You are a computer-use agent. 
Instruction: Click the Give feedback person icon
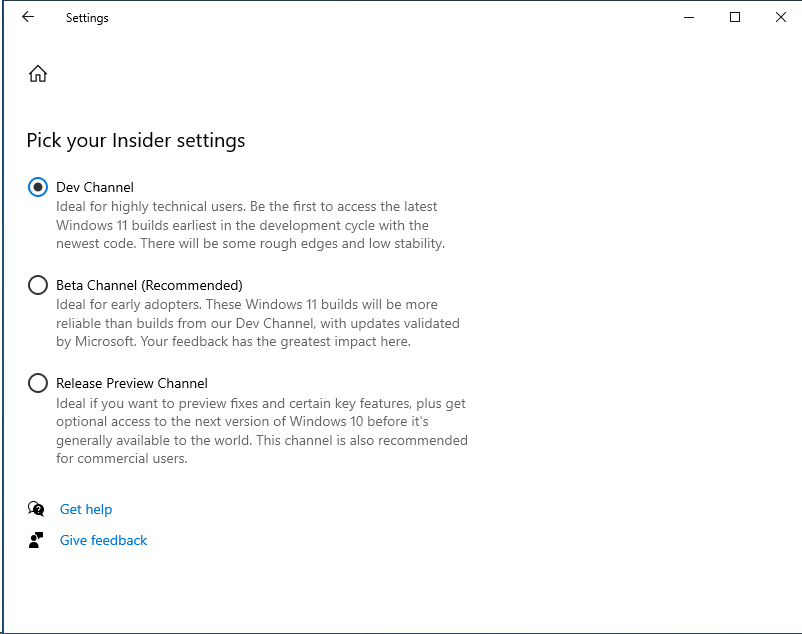[x=37, y=540]
